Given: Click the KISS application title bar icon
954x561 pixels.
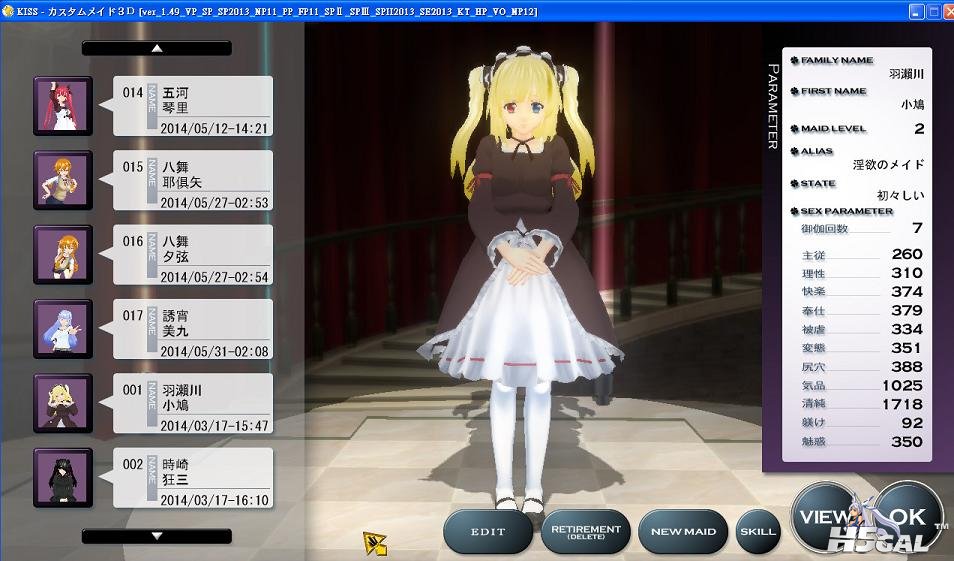Looking at the screenshot, I should 9,11.
